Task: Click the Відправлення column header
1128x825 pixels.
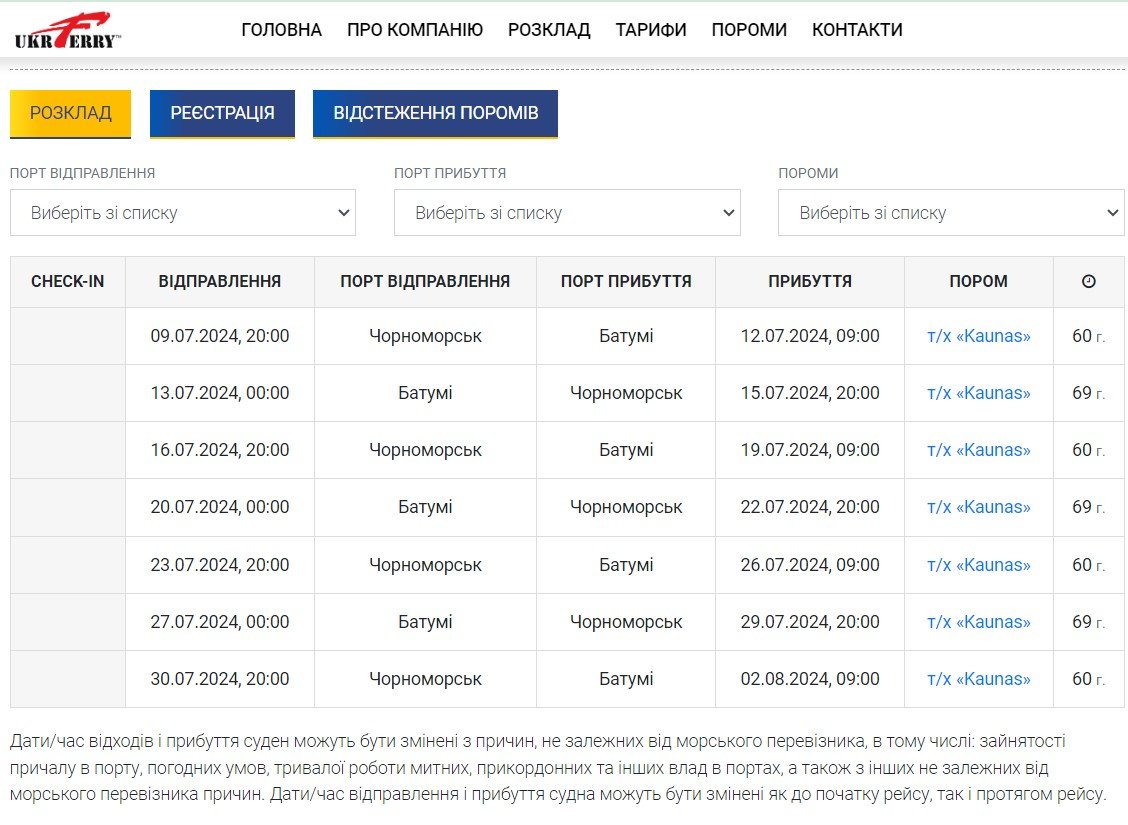Action: coord(220,282)
